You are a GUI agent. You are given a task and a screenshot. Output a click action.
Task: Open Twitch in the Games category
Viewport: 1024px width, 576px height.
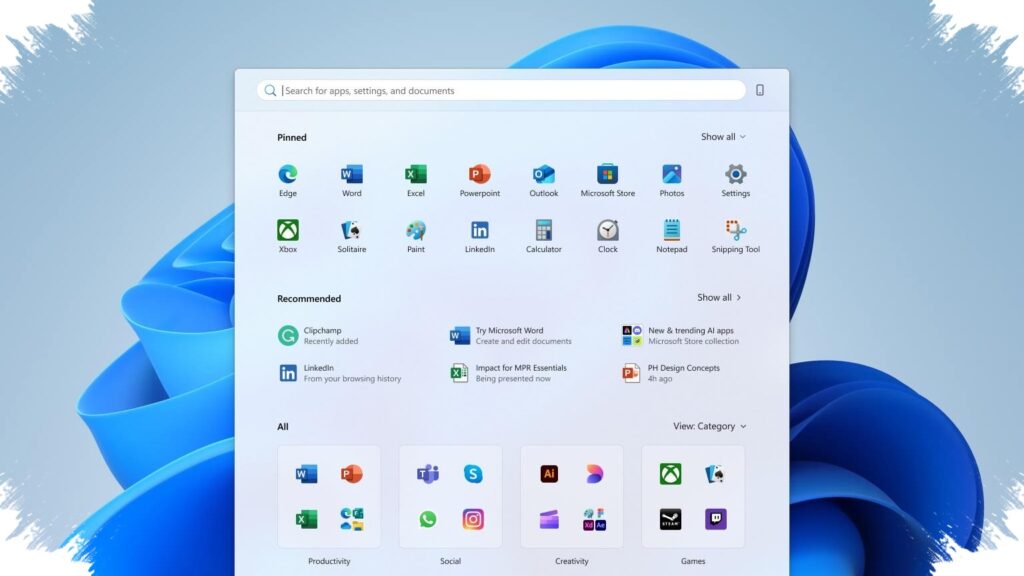pos(716,519)
